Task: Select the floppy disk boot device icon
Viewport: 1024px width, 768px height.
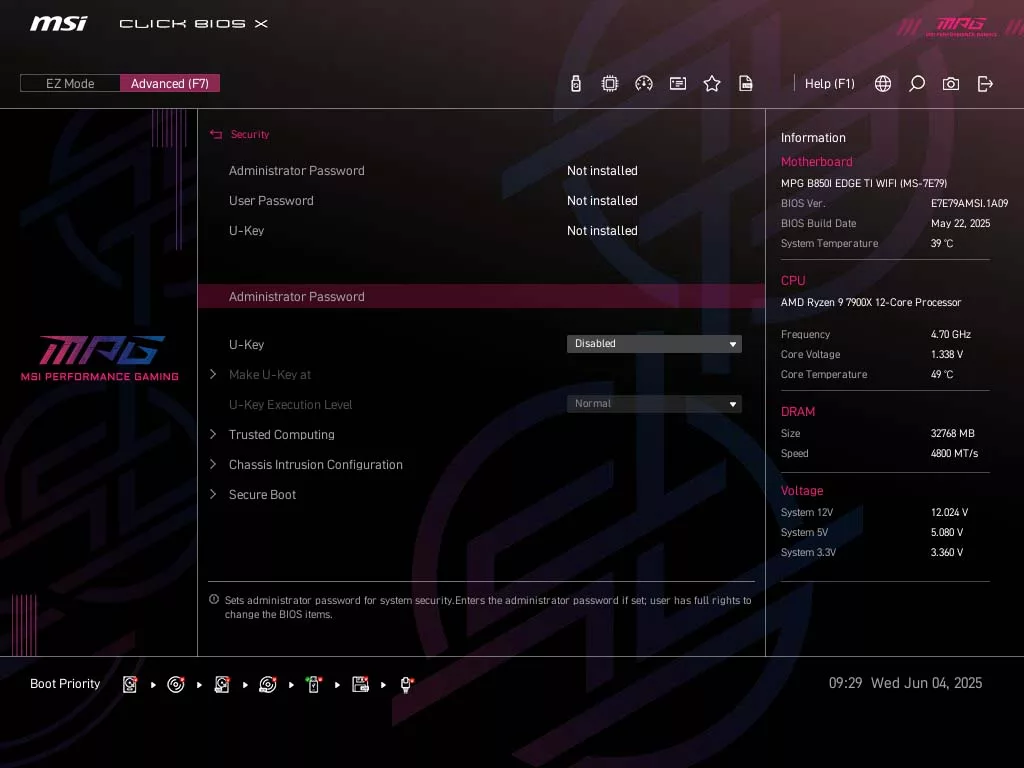Action: click(360, 684)
